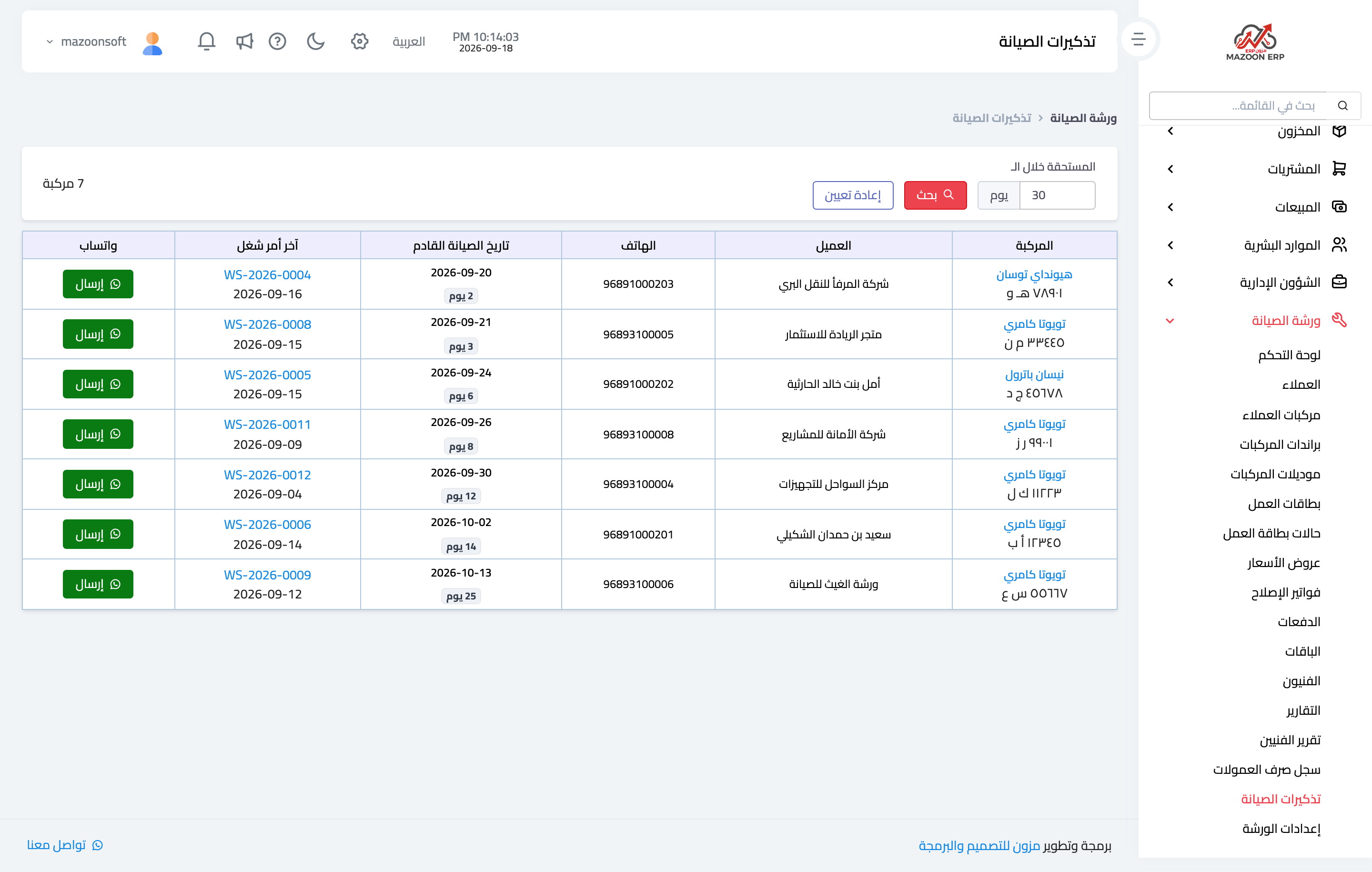Expand the الشؤون الإدارية menu chevron
This screenshot has width=1372, height=872.
pyautogui.click(x=1170, y=283)
